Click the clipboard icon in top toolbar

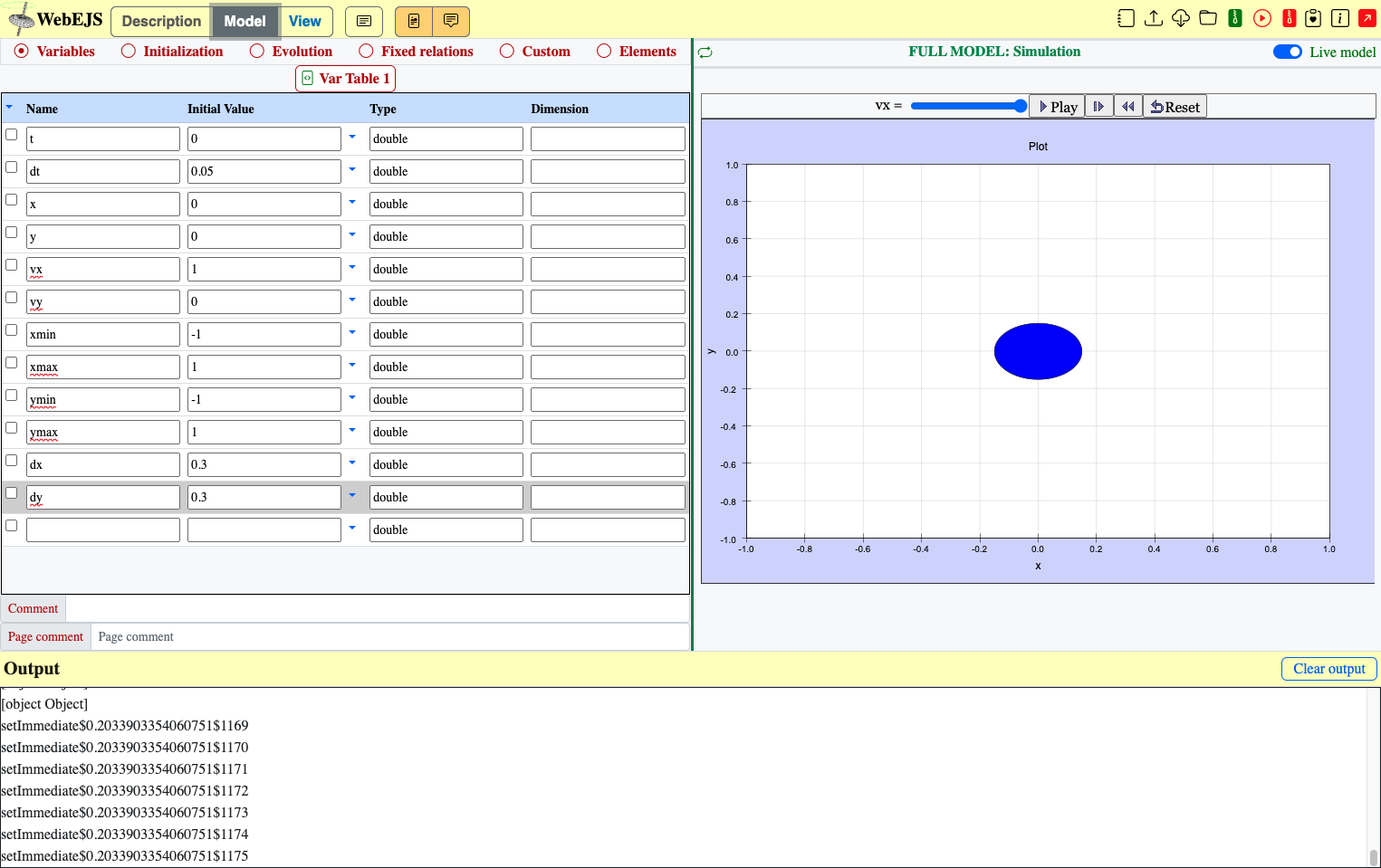1313,18
